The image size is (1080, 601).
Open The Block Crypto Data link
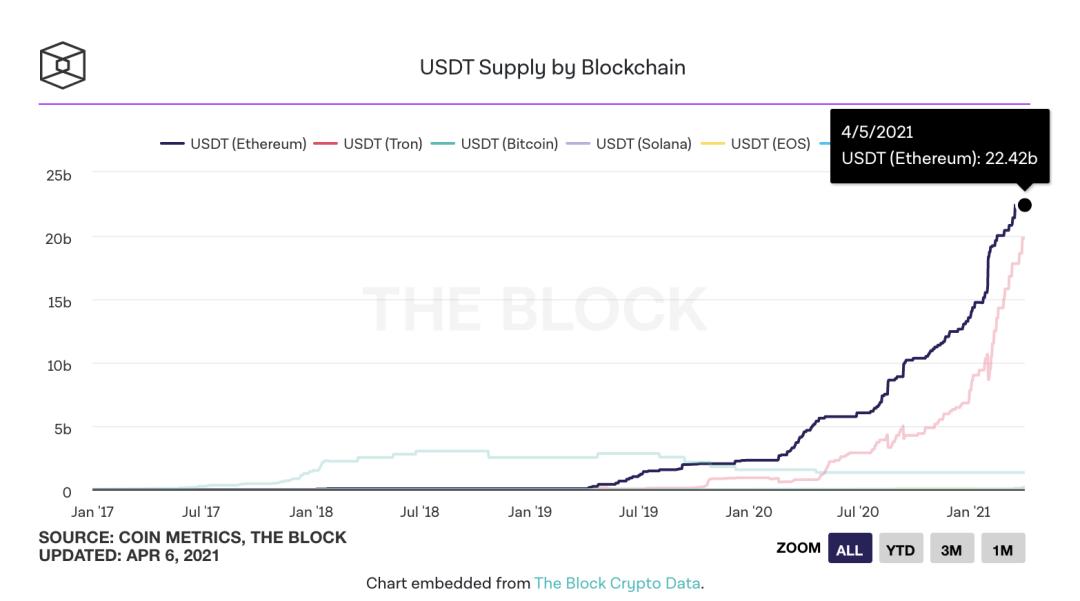617,583
